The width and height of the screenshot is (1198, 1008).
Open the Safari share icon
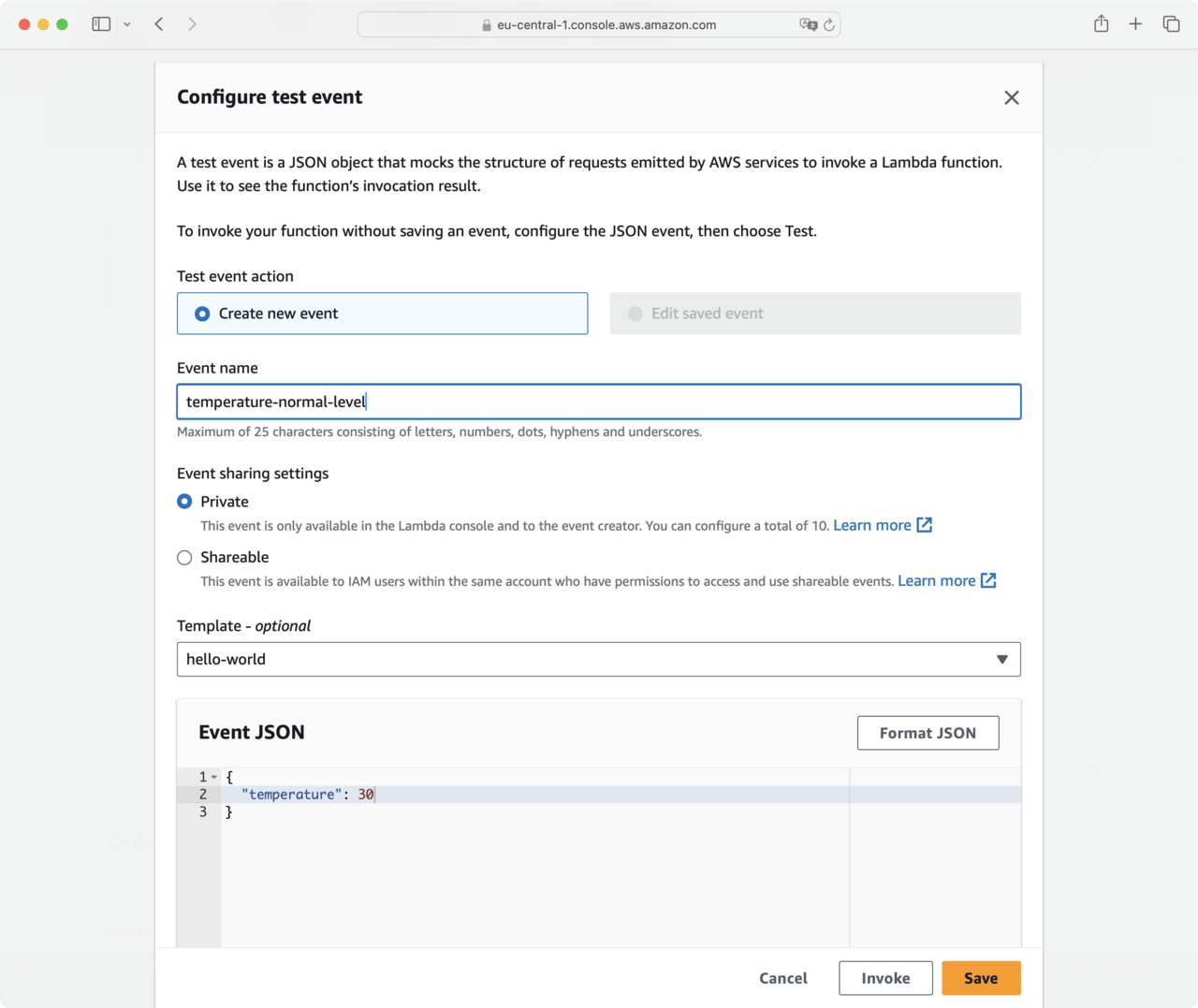(x=1101, y=24)
